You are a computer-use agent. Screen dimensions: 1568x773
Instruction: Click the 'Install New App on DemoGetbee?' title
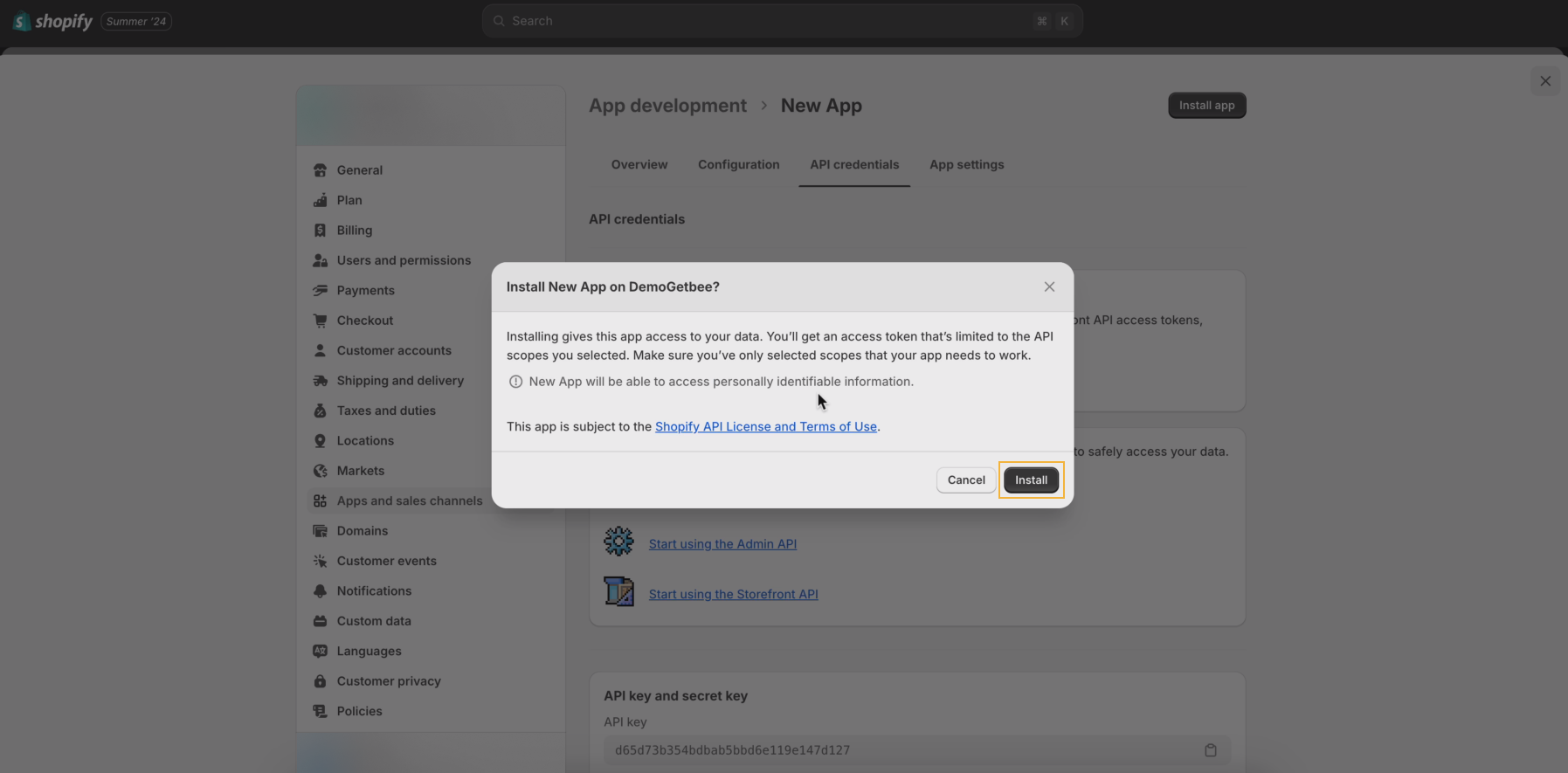[613, 286]
